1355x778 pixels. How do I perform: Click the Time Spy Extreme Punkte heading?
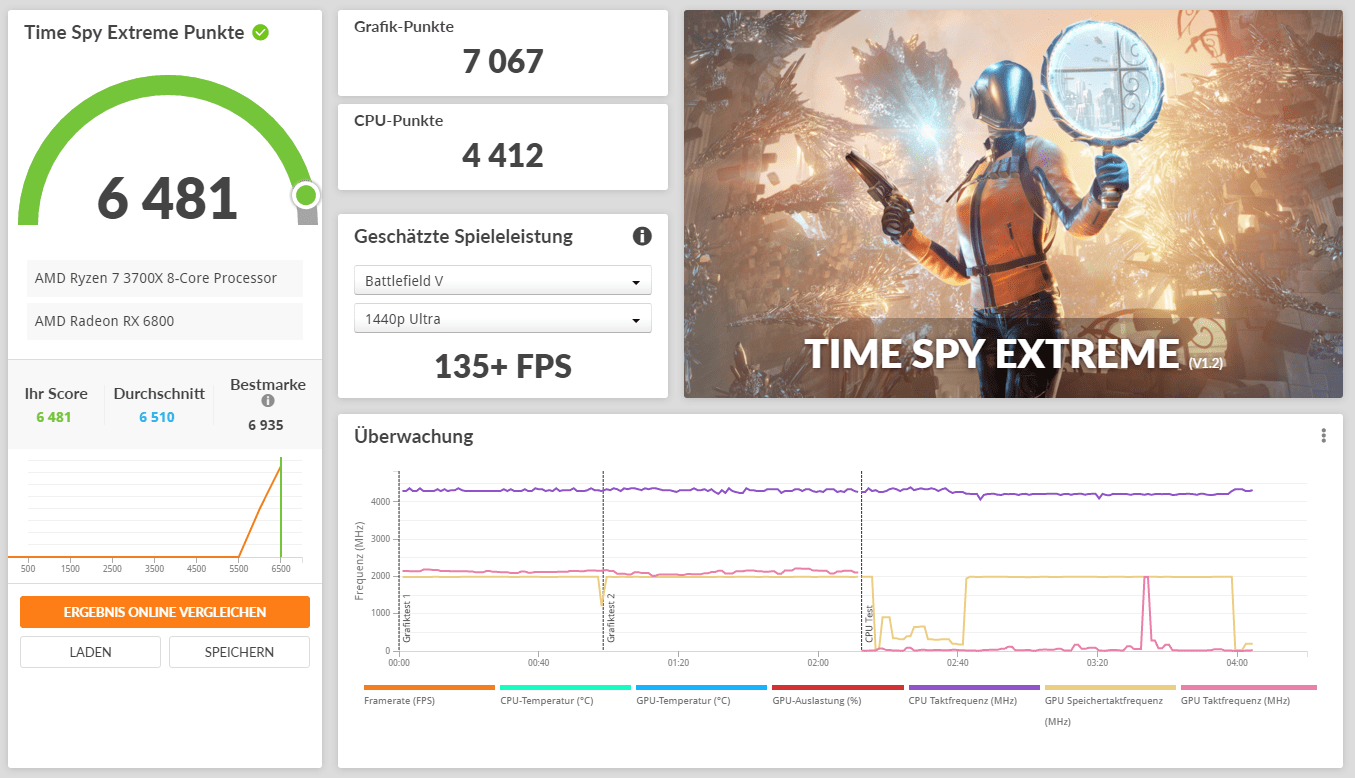point(134,32)
